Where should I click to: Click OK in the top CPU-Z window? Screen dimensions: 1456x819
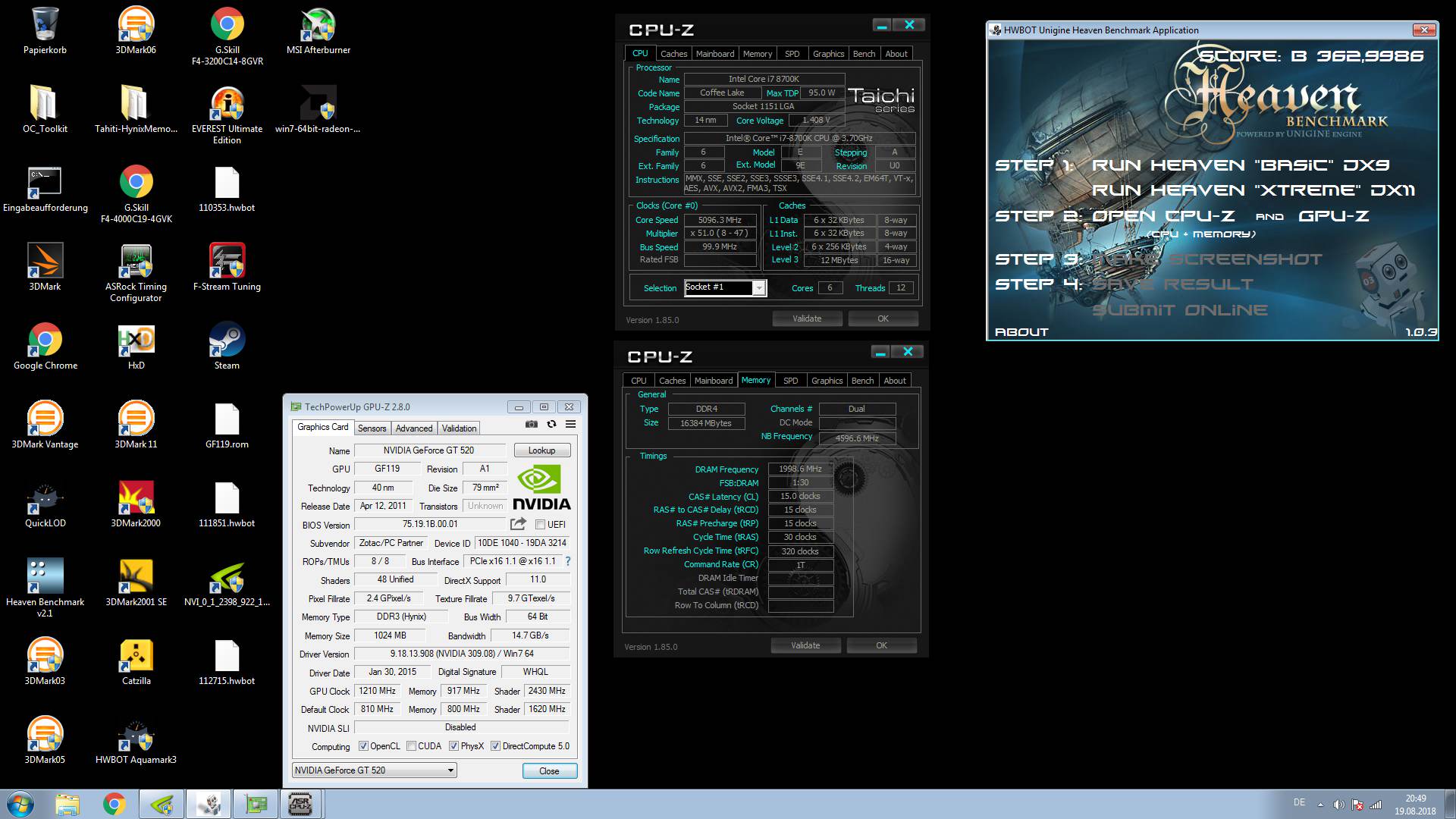point(883,318)
